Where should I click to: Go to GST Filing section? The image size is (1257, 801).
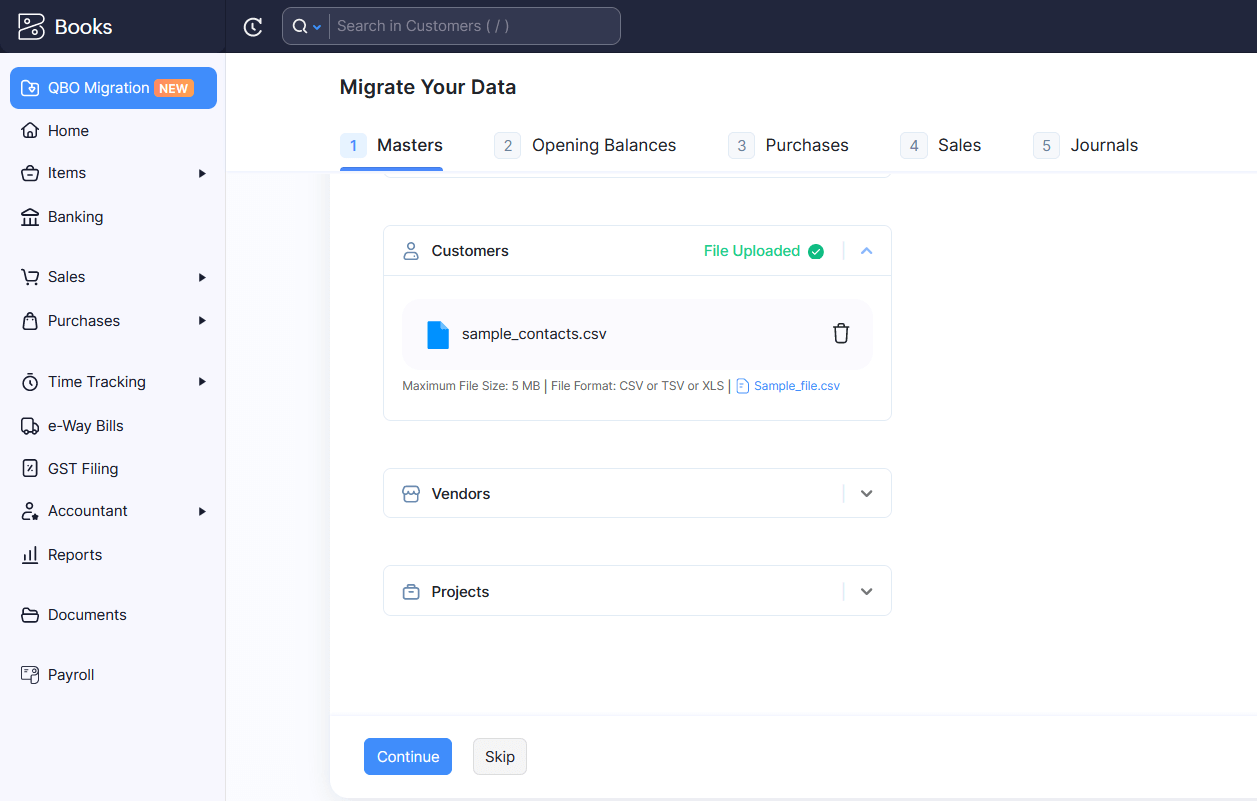(82, 469)
